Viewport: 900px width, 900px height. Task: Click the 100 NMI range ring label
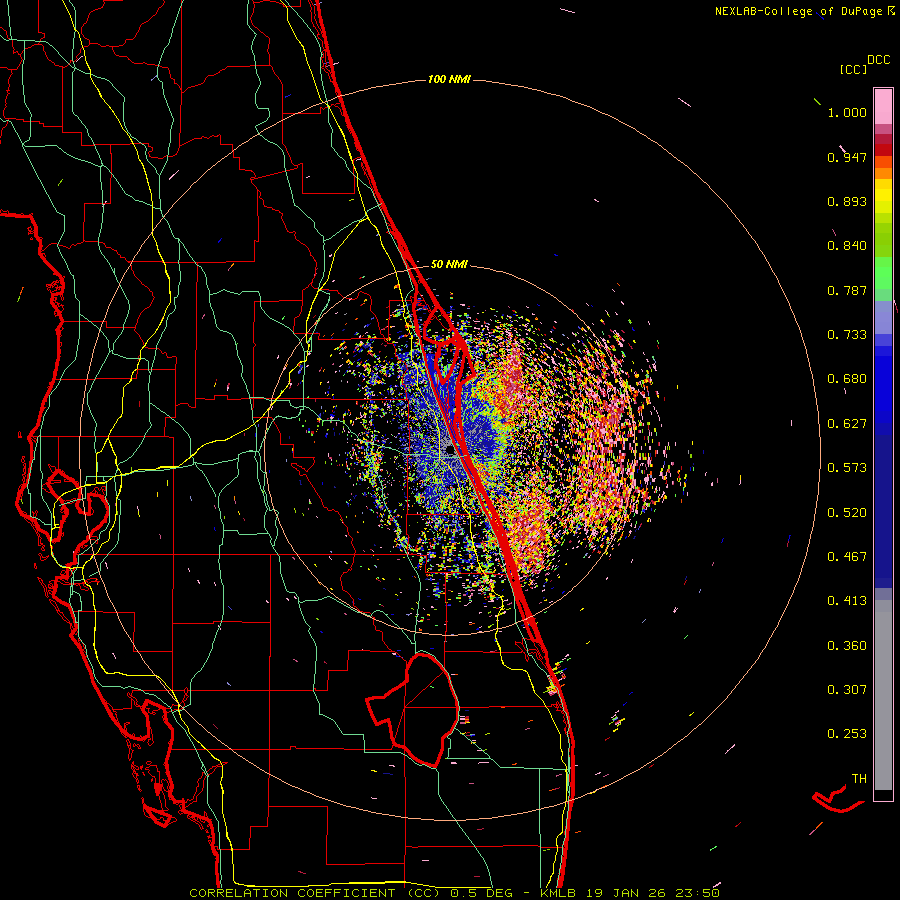point(449,79)
